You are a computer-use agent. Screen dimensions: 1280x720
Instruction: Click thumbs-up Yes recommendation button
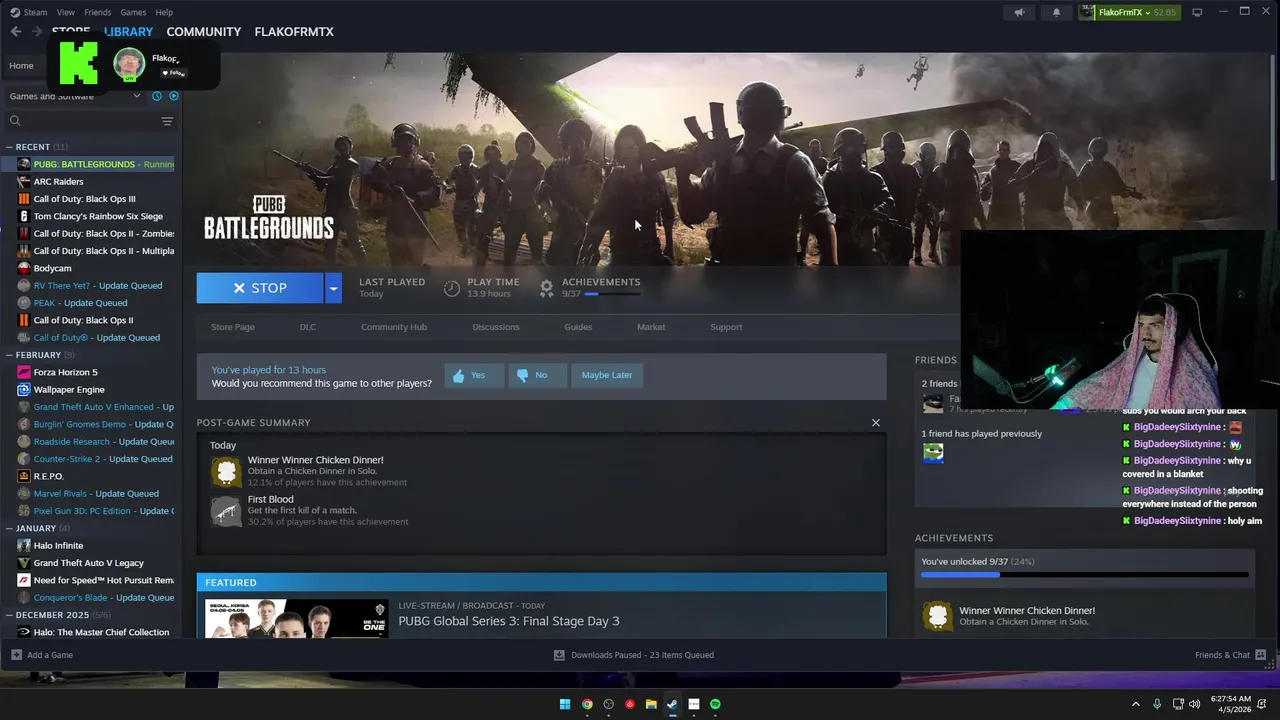click(473, 375)
